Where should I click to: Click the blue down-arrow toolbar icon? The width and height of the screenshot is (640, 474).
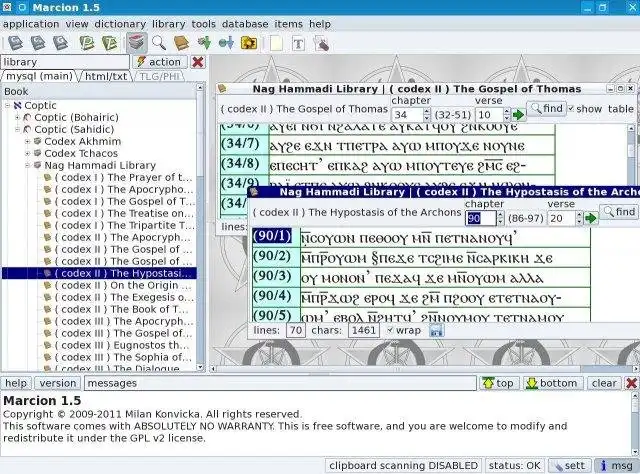tap(226, 43)
